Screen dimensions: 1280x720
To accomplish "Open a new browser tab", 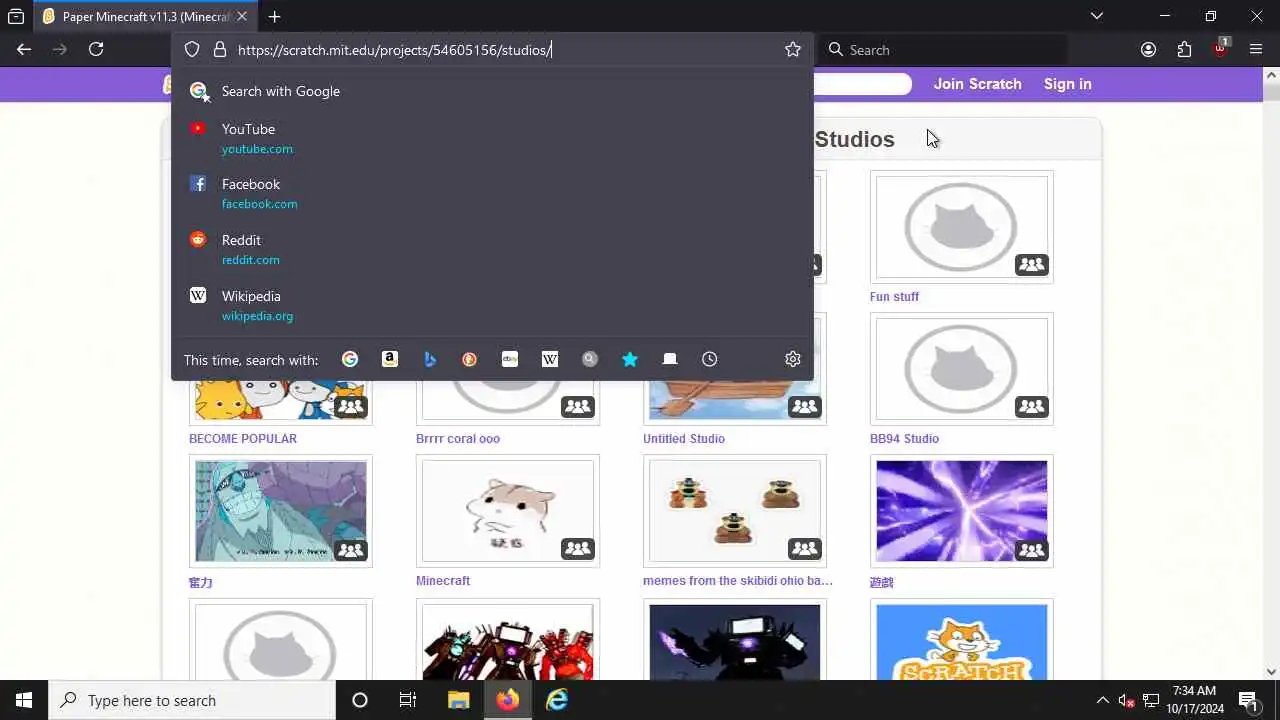I will pyautogui.click(x=274, y=16).
